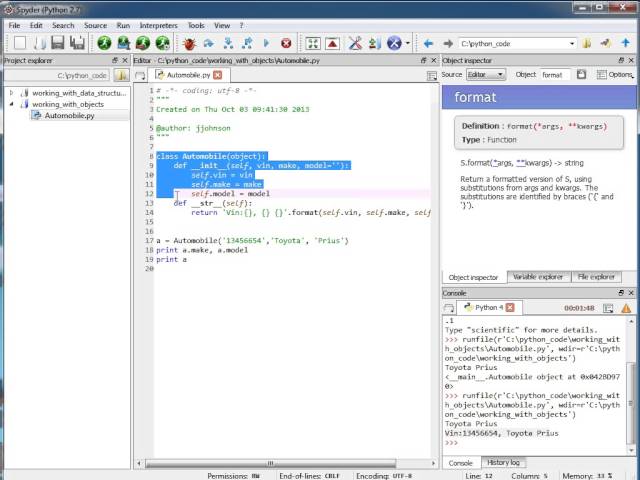Viewport: 640px width, 480px height.
Task: Select the Object inspector tab
Action: point(473,277)
